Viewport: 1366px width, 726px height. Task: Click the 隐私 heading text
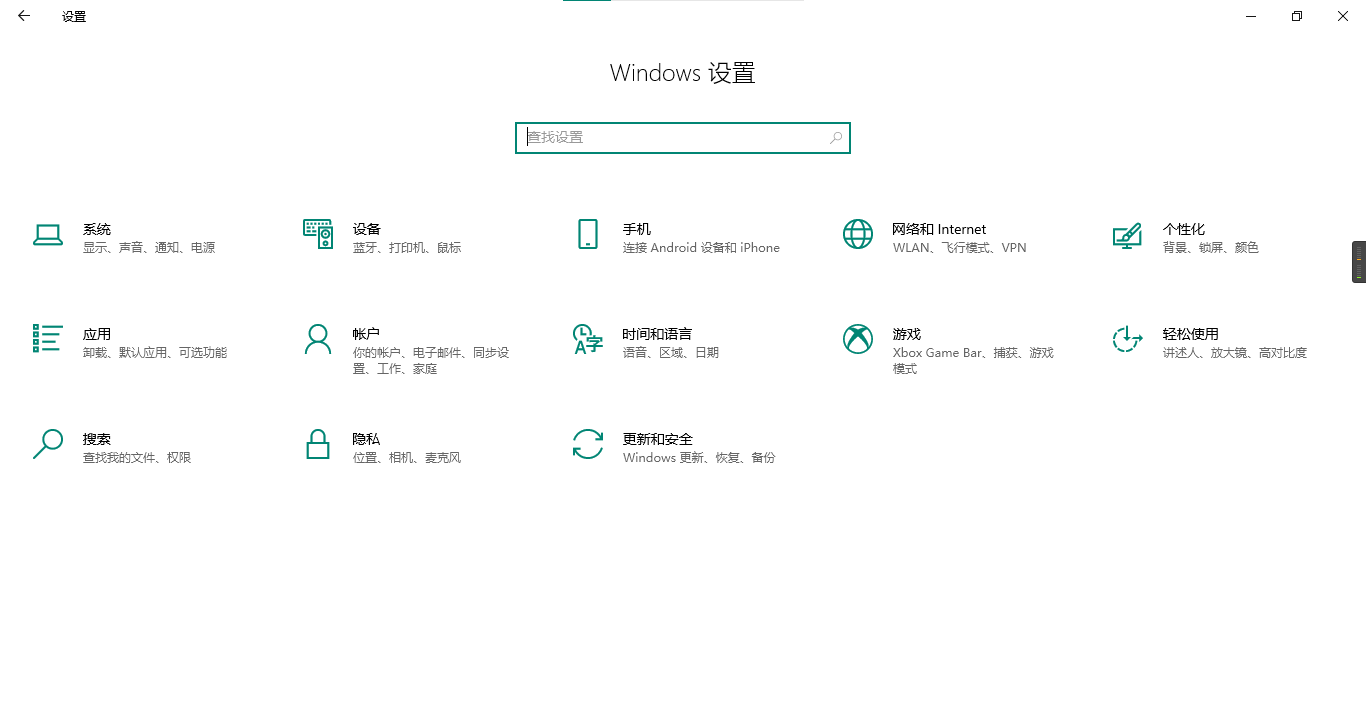[367, 439]
